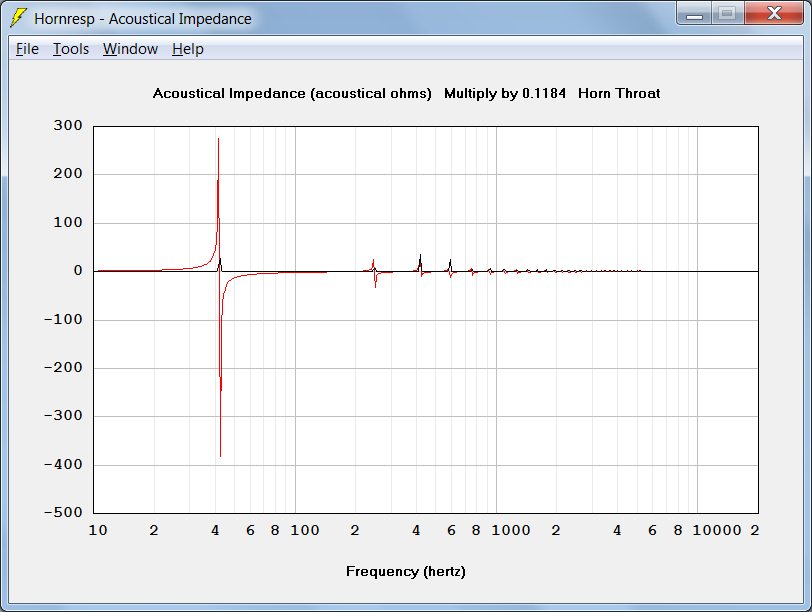Open the Window menu

130,49
